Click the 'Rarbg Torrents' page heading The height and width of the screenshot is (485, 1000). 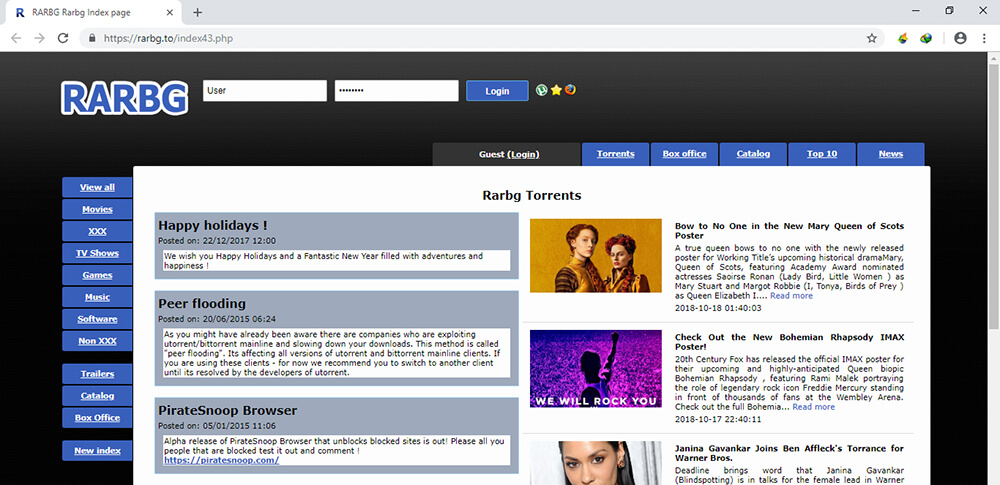[x=532, y=195]
